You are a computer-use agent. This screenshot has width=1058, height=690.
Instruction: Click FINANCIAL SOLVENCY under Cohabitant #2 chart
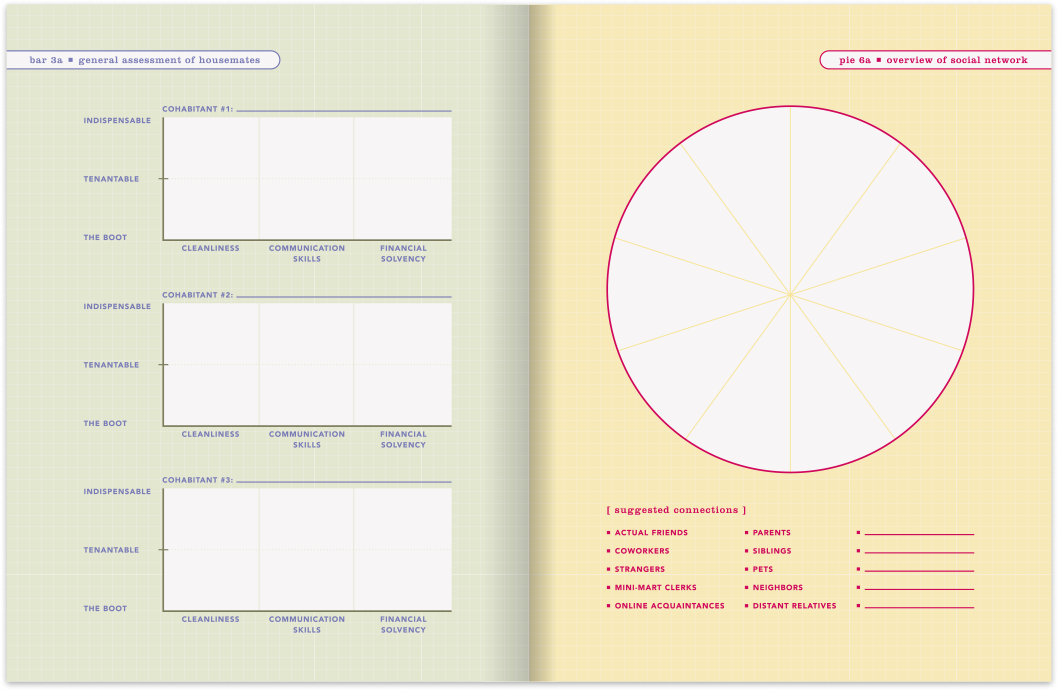click(403, 440)
